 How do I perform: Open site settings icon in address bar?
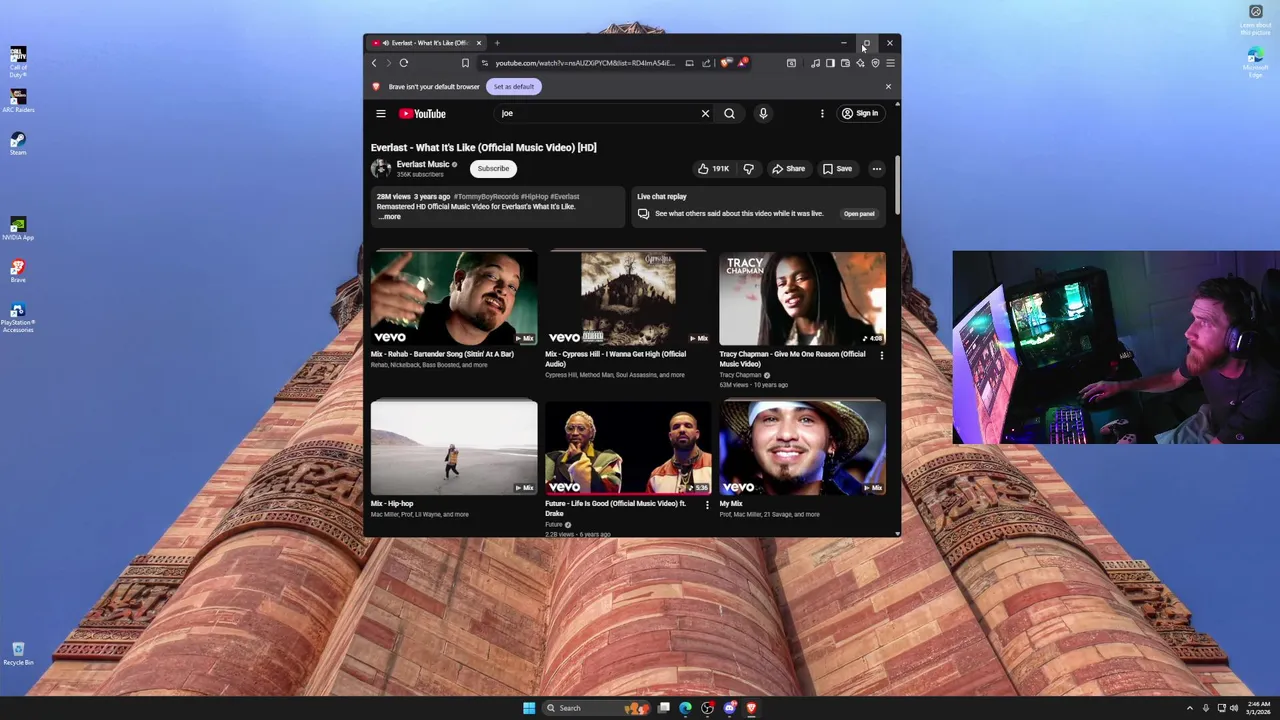click(x=485, y=63)
